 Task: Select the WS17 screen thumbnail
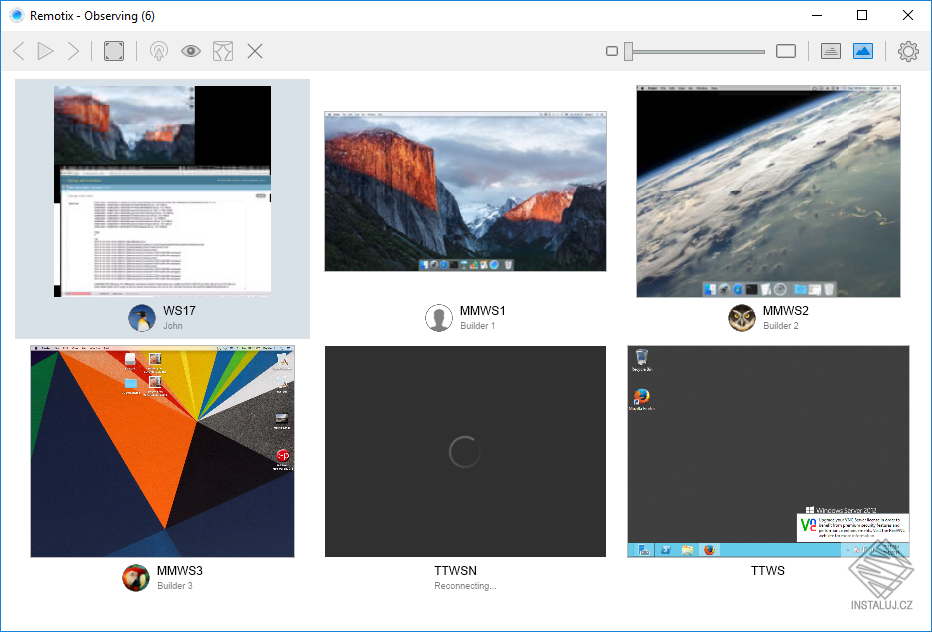pos(162,191)
